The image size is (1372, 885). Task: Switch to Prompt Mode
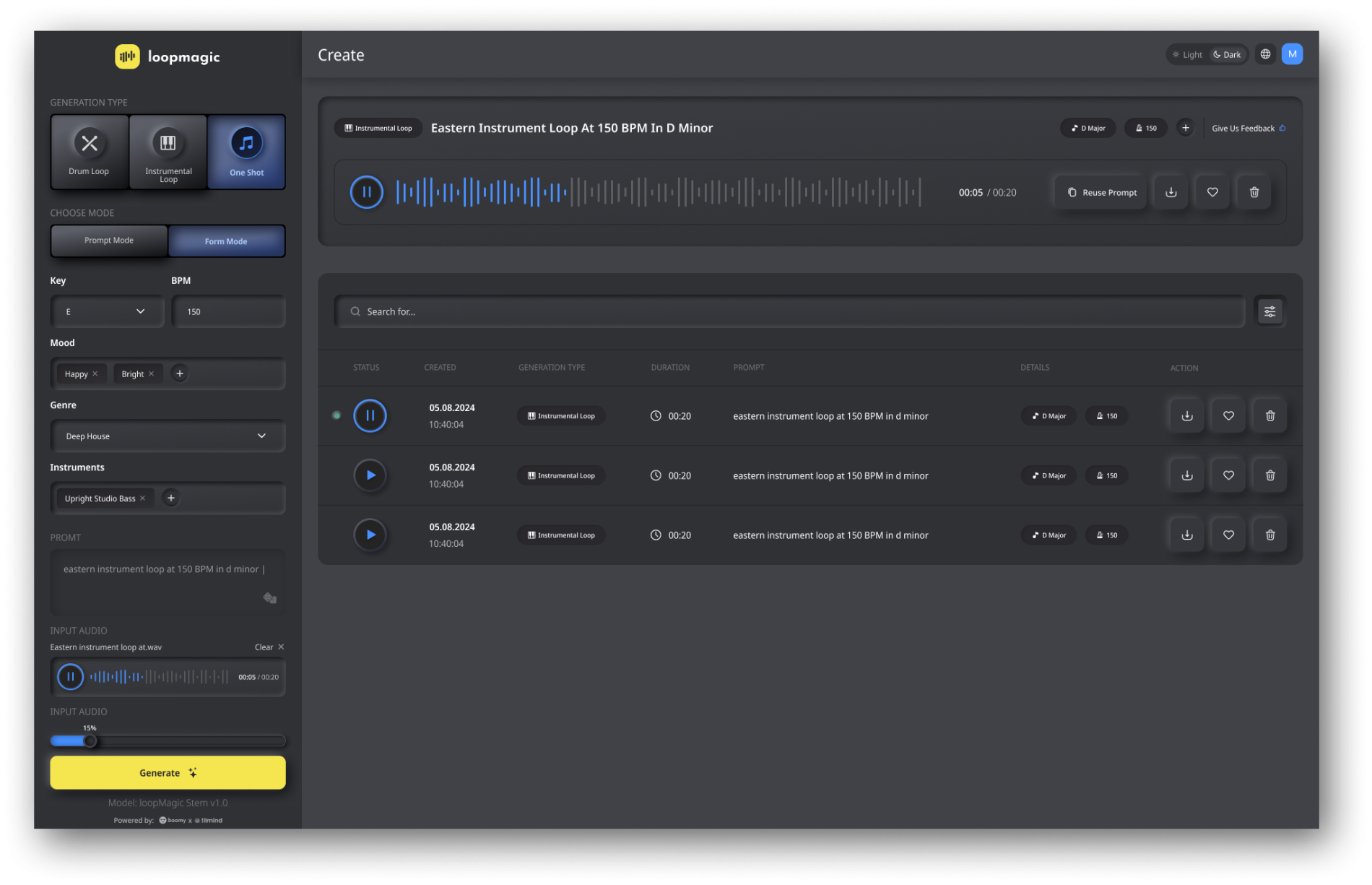[109, 241]
